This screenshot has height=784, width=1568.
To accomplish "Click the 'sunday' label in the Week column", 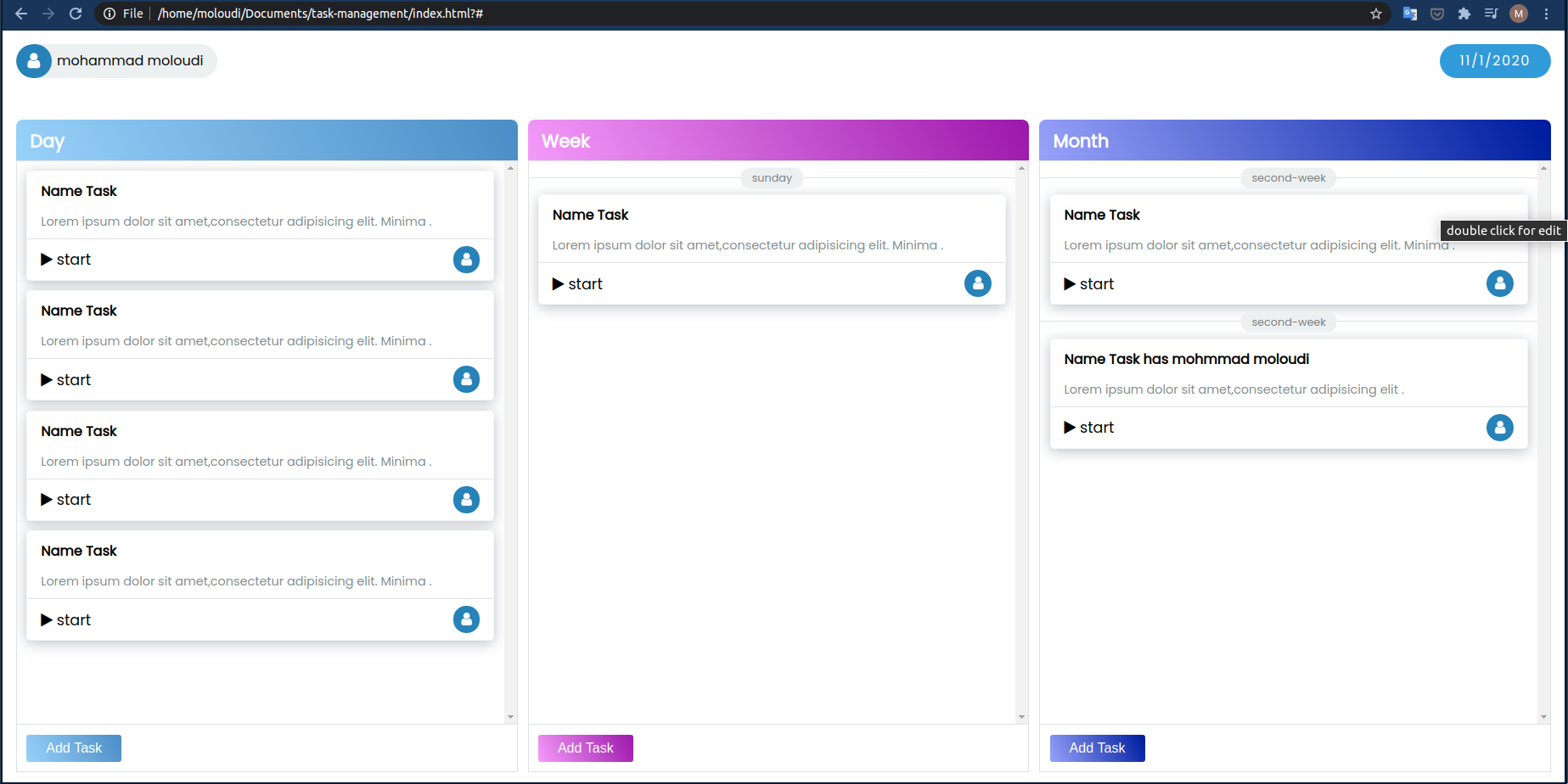I will [771, 178].
